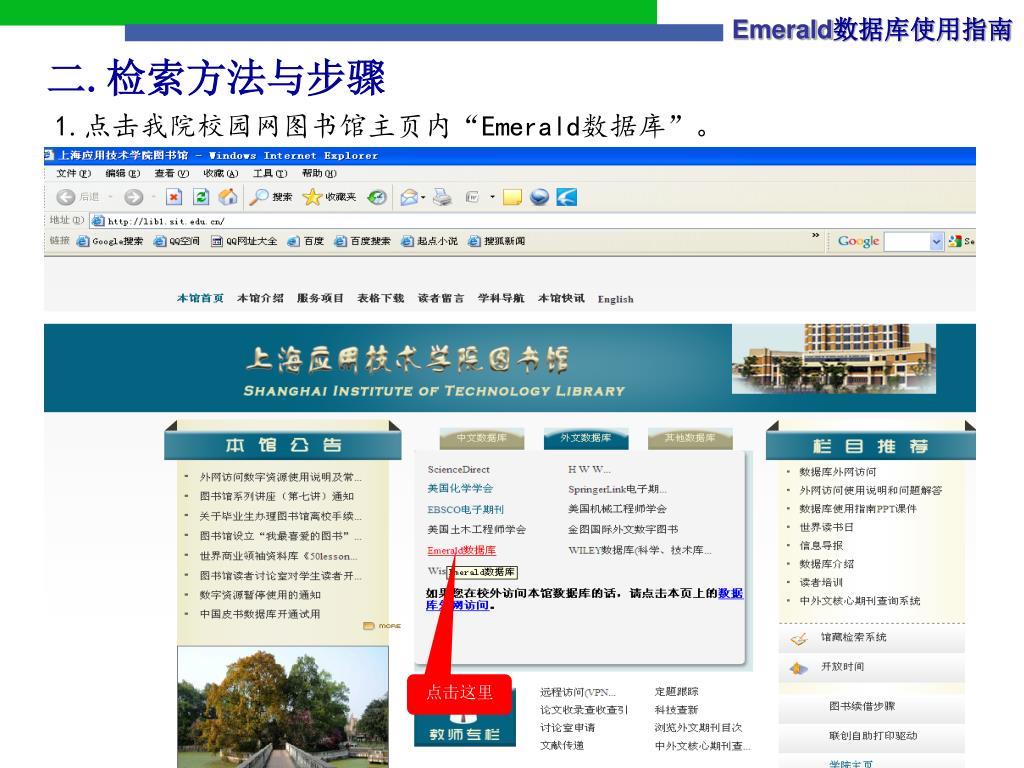This screenshot has width=1024, height=768.
Task: Click the Mail envelope toolbar icon
Action: click(x=409, y=197)
